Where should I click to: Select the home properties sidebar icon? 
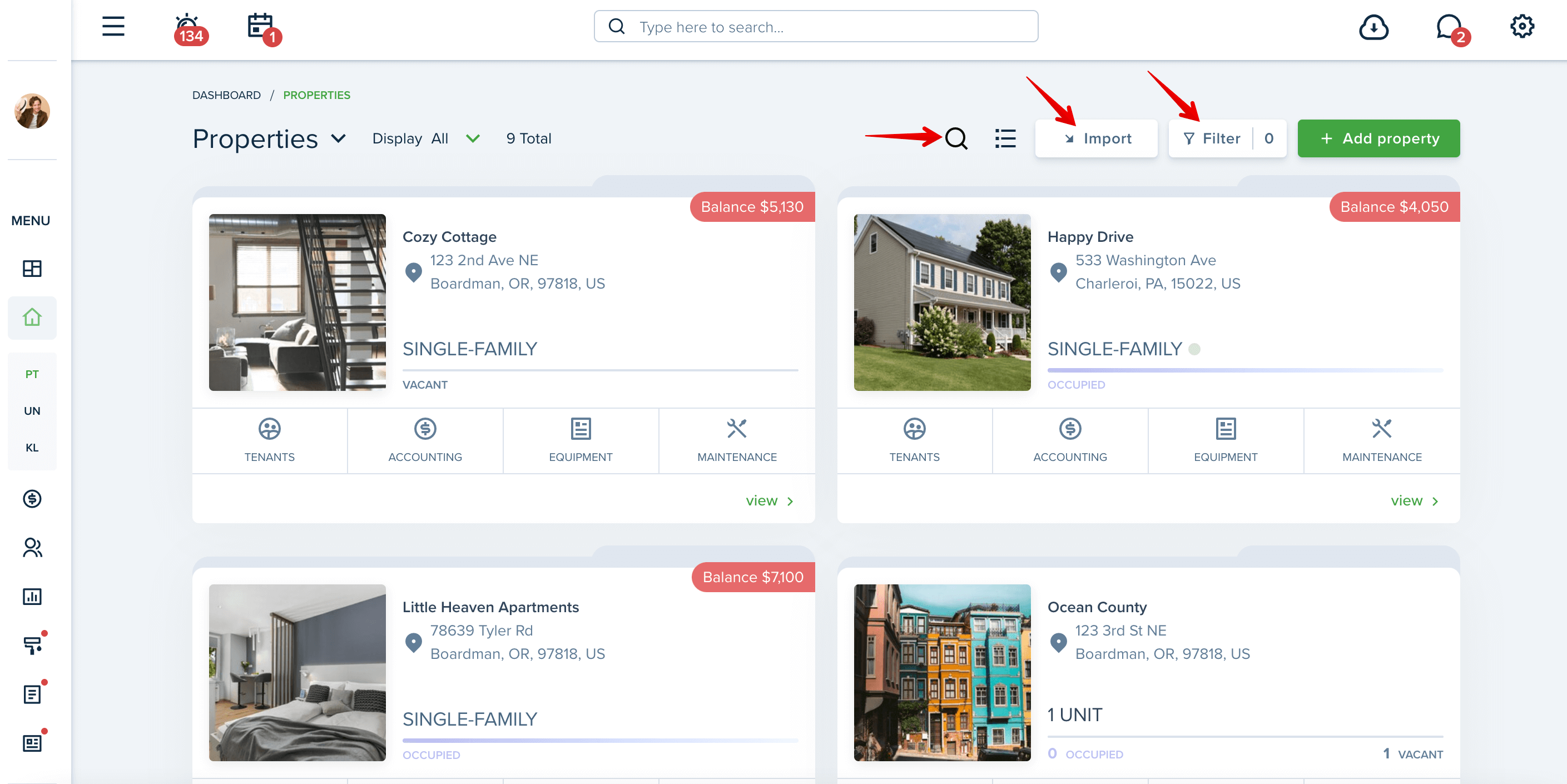tap(32, 317)
